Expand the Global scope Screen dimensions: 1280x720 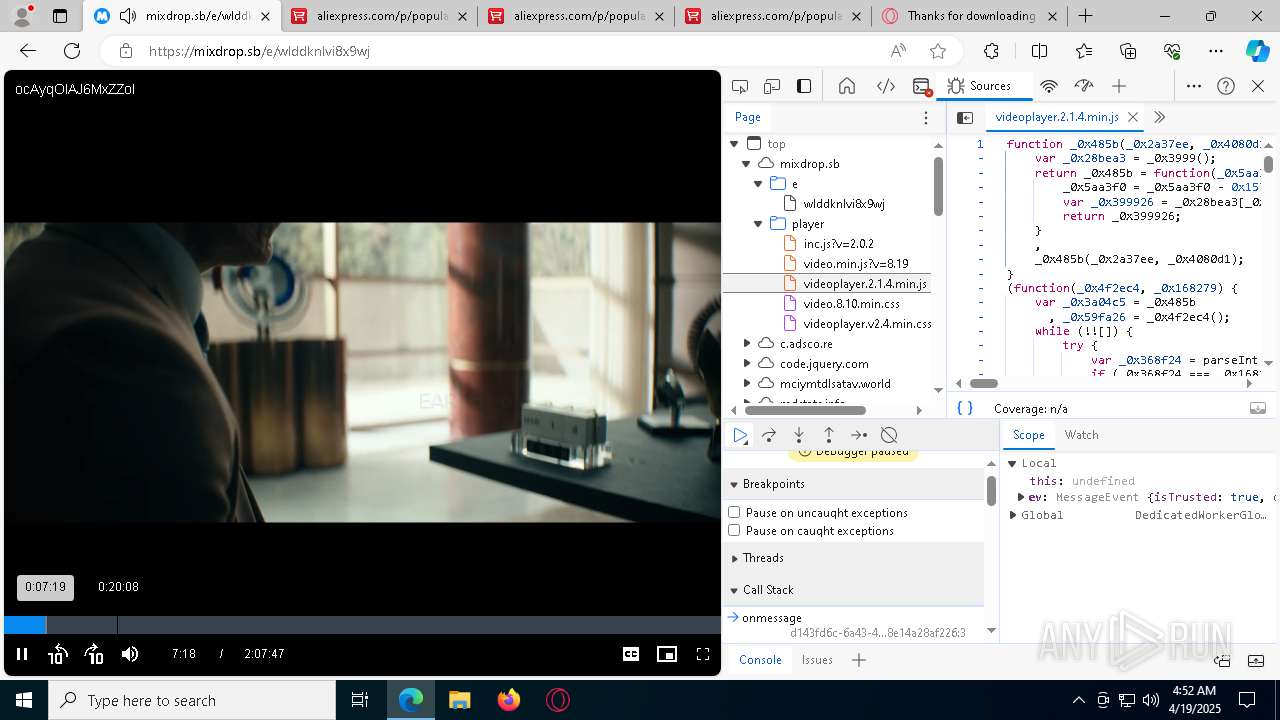[x=1013, y=515]
